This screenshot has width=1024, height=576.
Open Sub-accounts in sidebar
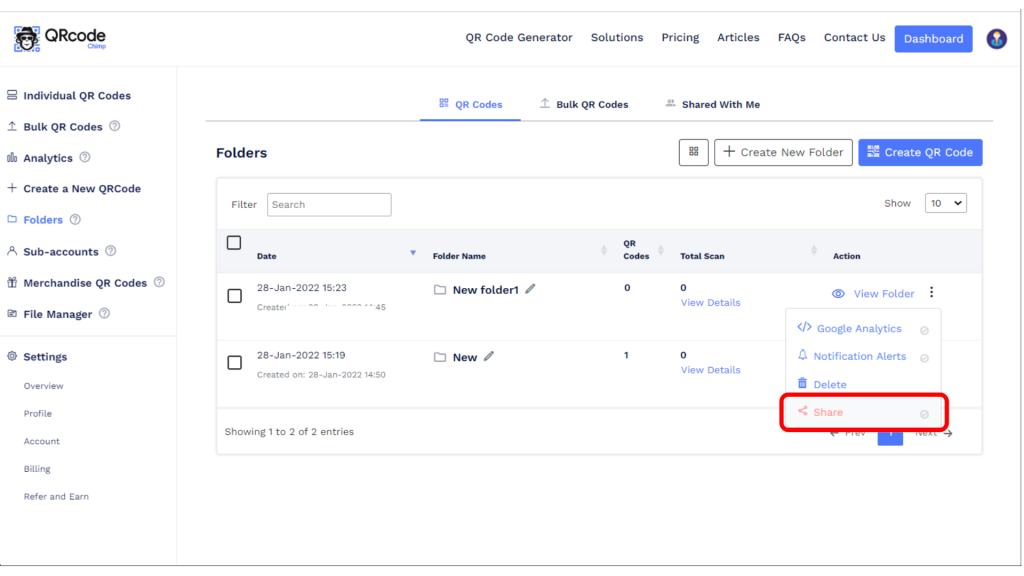point(61,251)
